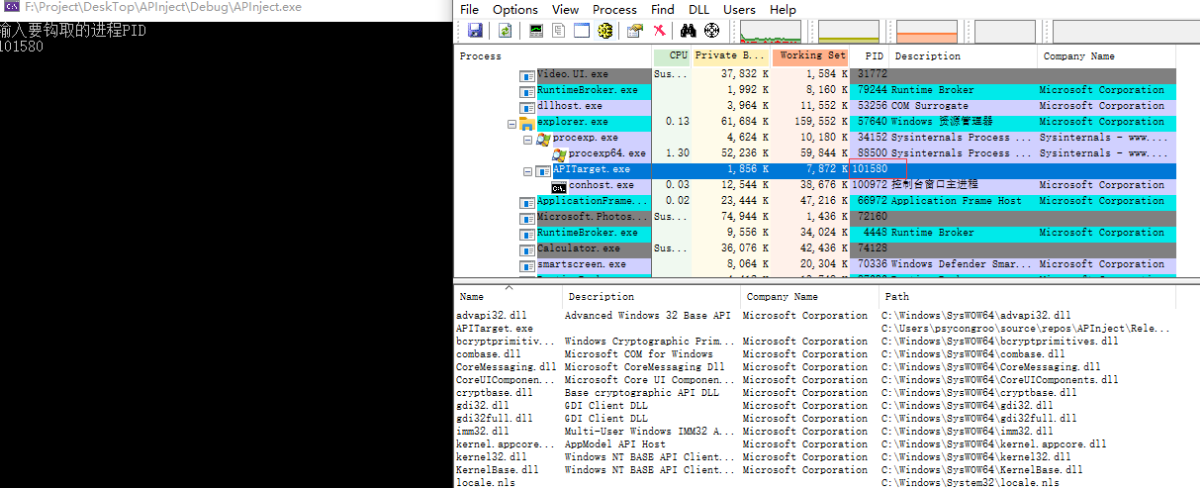Sort by the Working Set column header
The width and height of the screenshot is (1200, 488).
pos(811,56)
